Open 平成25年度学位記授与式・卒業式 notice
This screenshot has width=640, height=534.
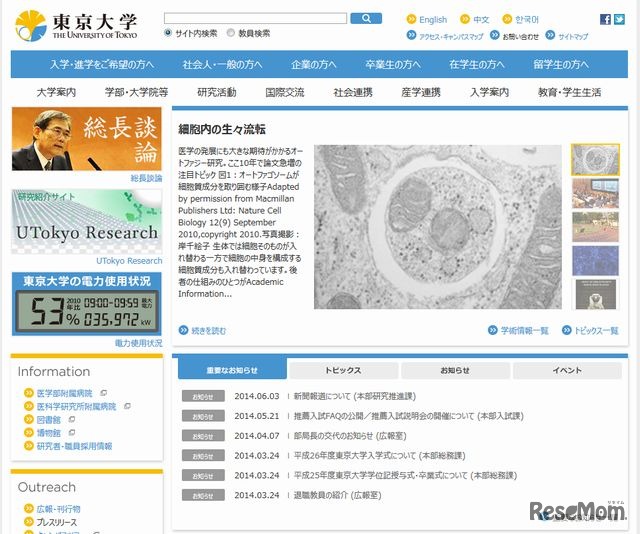[x=405, y=476]
